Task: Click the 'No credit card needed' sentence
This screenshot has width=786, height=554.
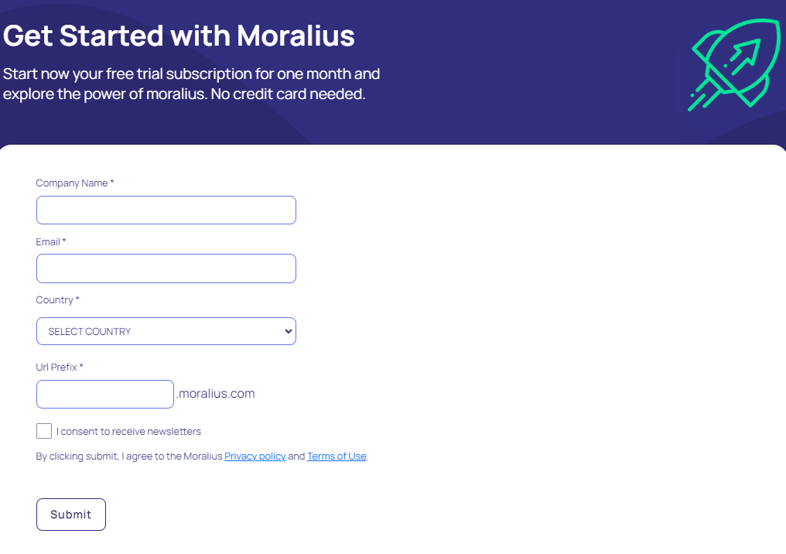Action: [x=288, y=94]
